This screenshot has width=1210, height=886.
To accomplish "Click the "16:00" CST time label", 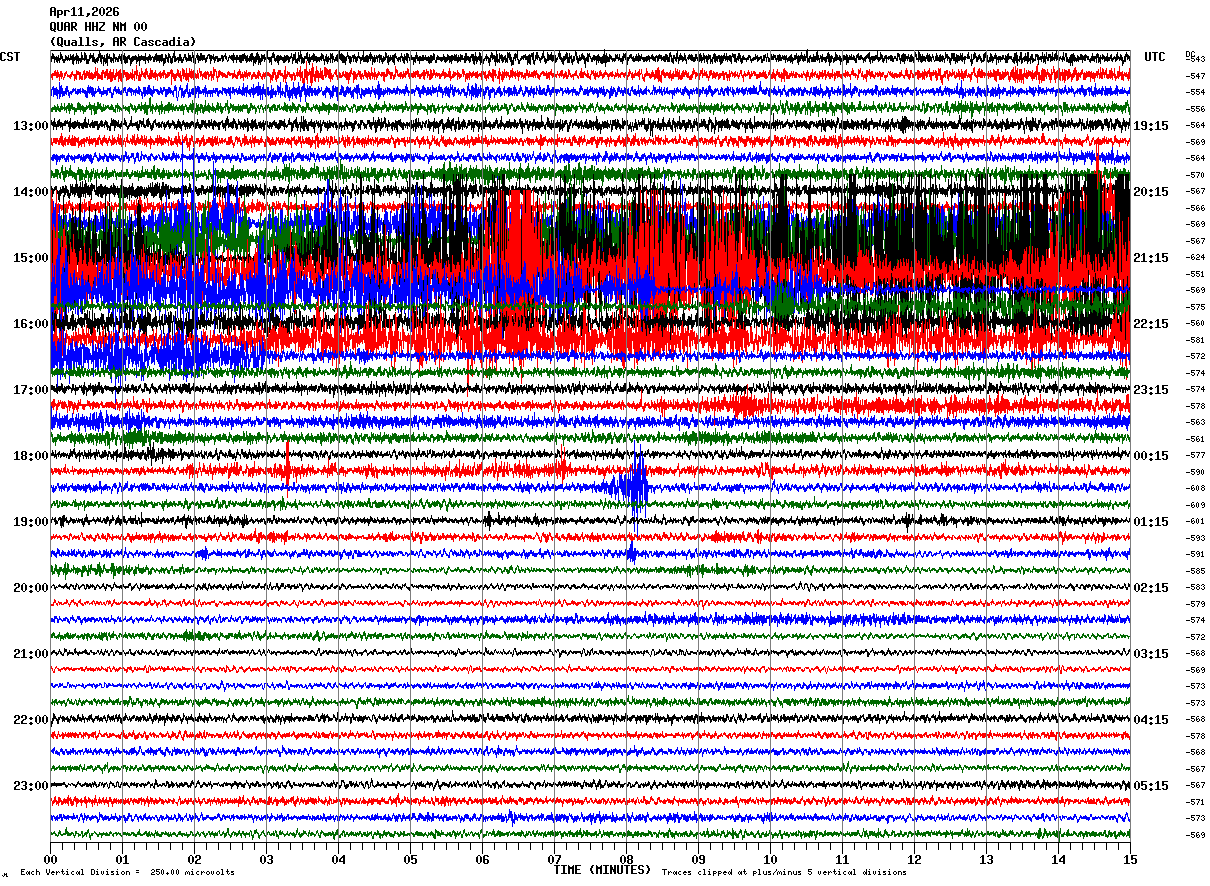I will tap(31, 324).
